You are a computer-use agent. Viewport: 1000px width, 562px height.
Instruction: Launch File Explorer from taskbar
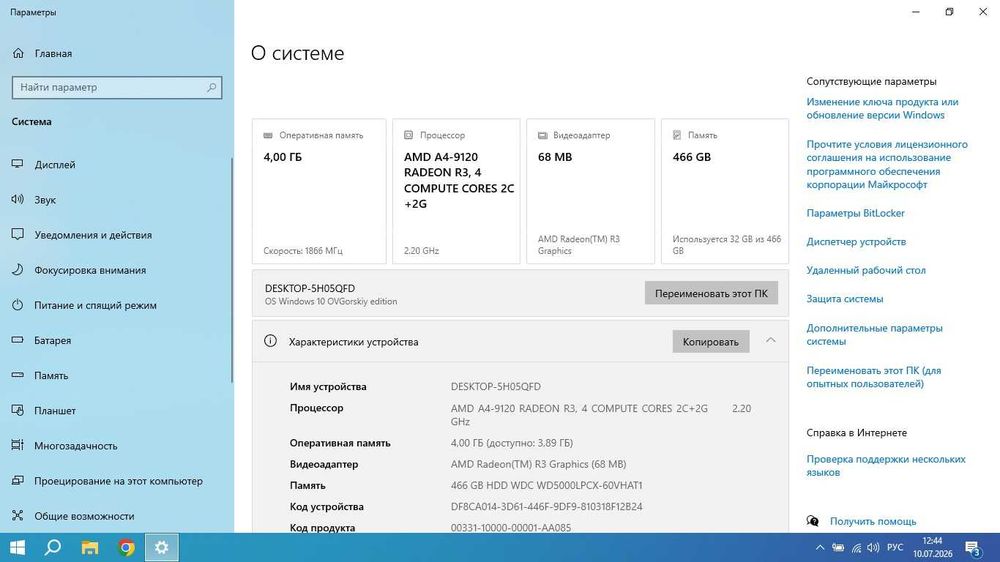[x=90, y=547]
